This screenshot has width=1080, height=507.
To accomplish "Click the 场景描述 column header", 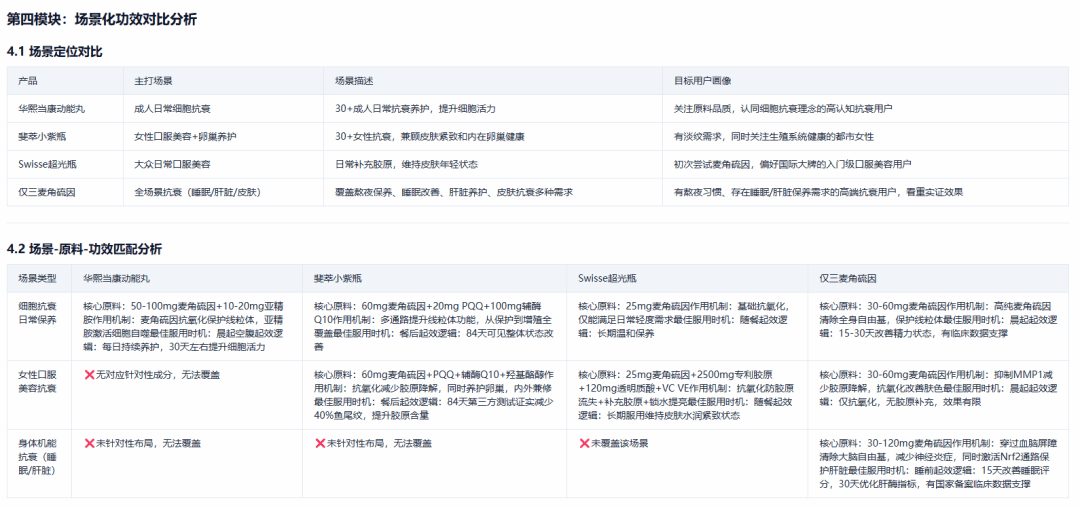I will click(x=354, y=81).
